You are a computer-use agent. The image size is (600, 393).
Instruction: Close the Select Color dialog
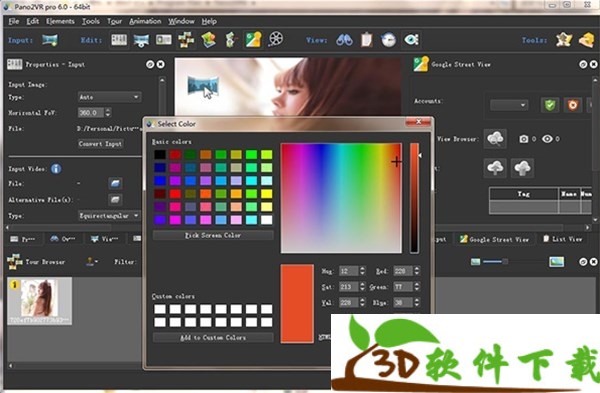pyautogui.click(x=418, y=122)
